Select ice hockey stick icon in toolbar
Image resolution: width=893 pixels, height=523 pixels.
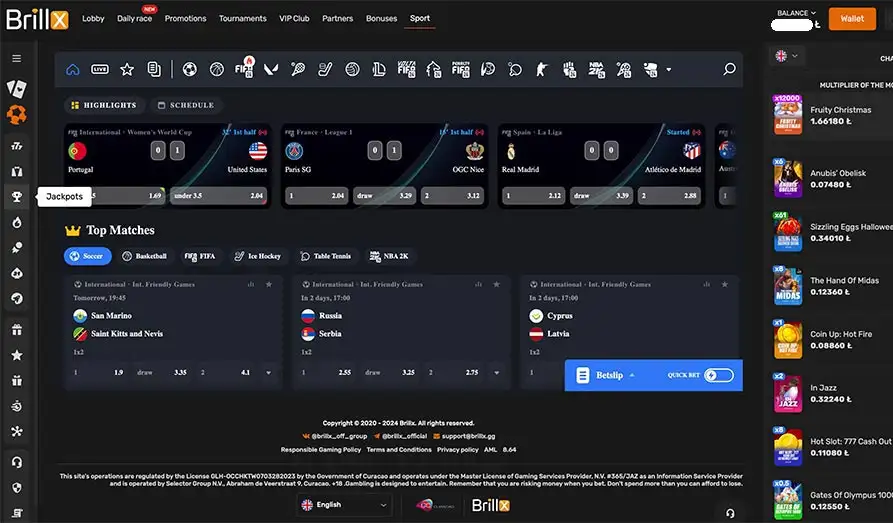click(325, 70)
